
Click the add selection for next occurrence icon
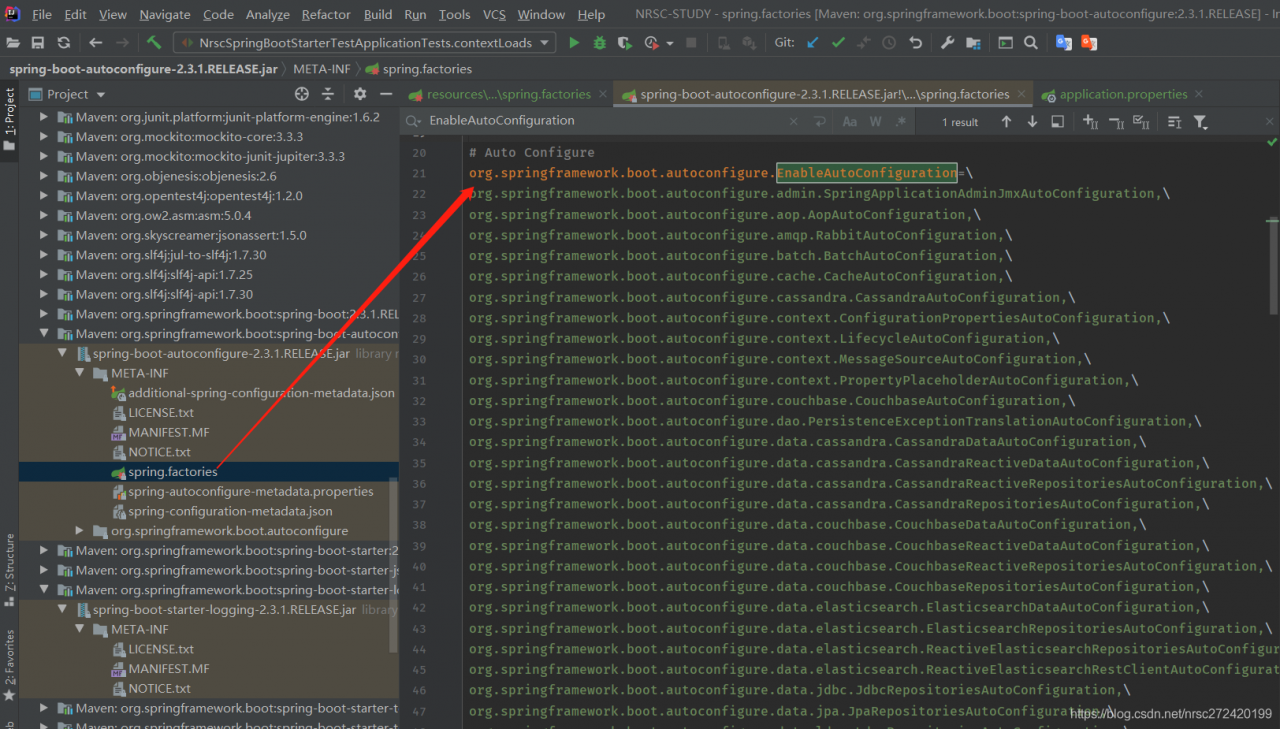[x=1091, y=121]
